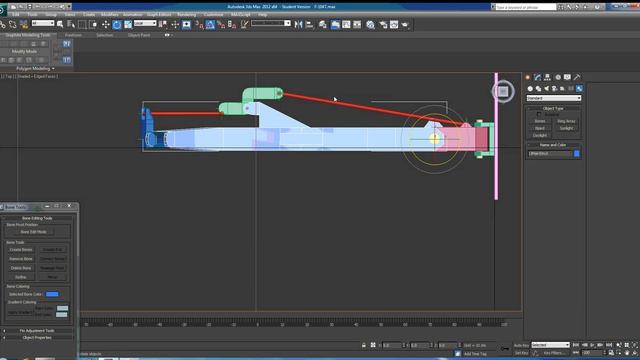Open the Render Setup icon

[383, 24]
